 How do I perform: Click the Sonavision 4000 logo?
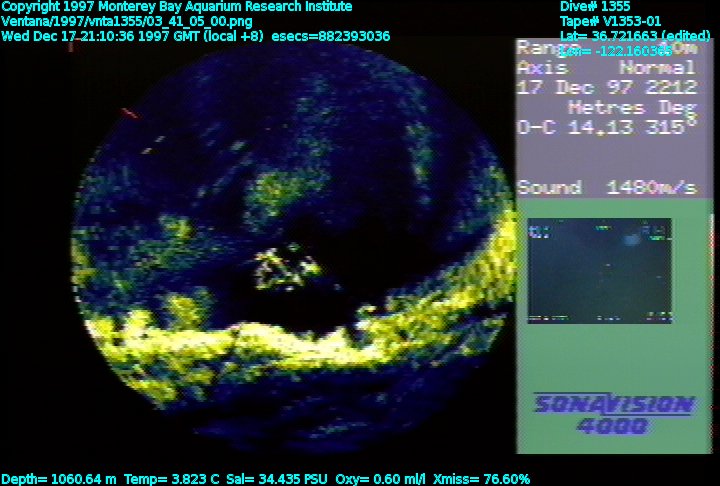coord(614,413)
